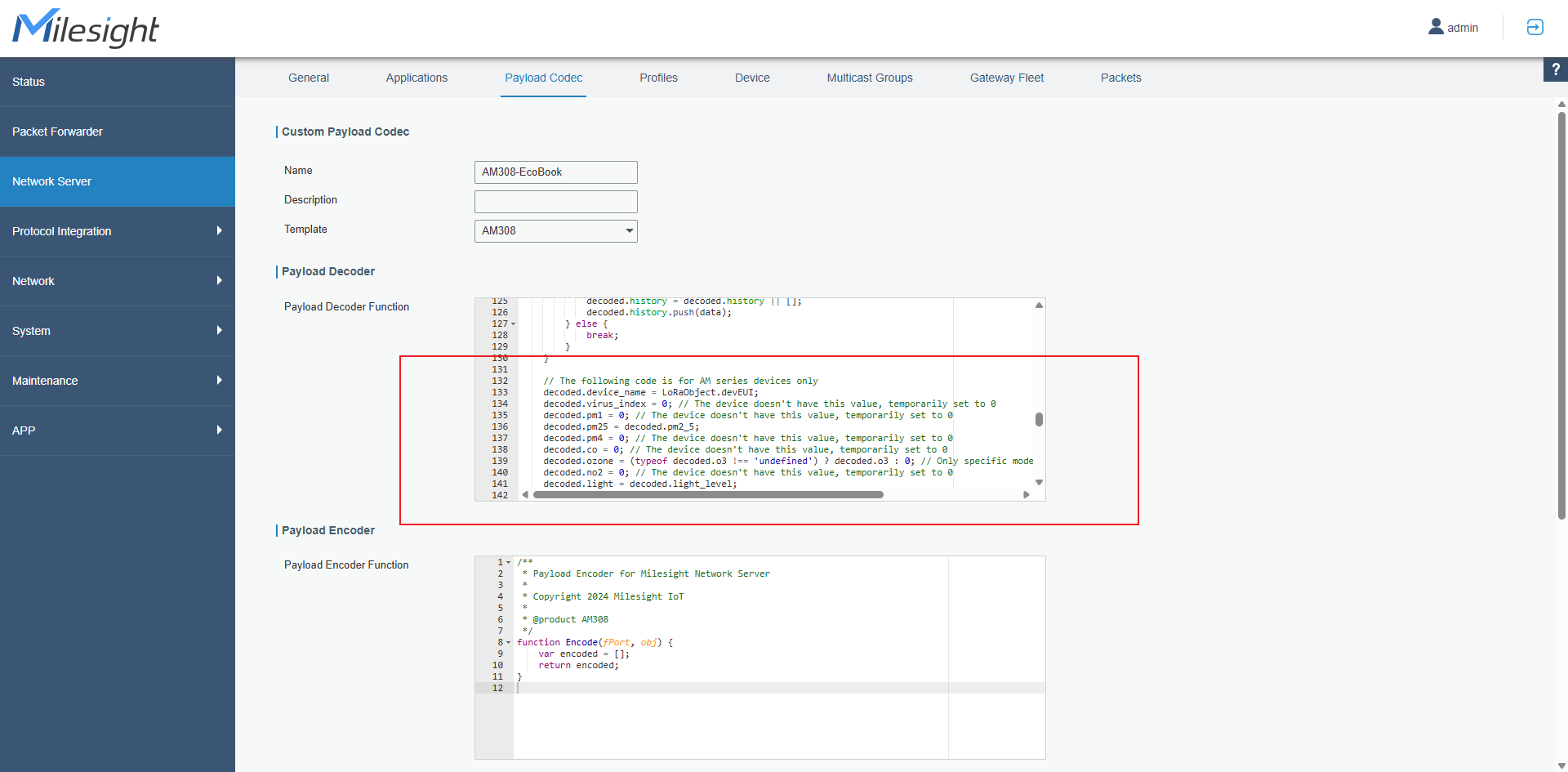
Task: Click the main page scrollbar thumb
Action: tap(1561, 315)
